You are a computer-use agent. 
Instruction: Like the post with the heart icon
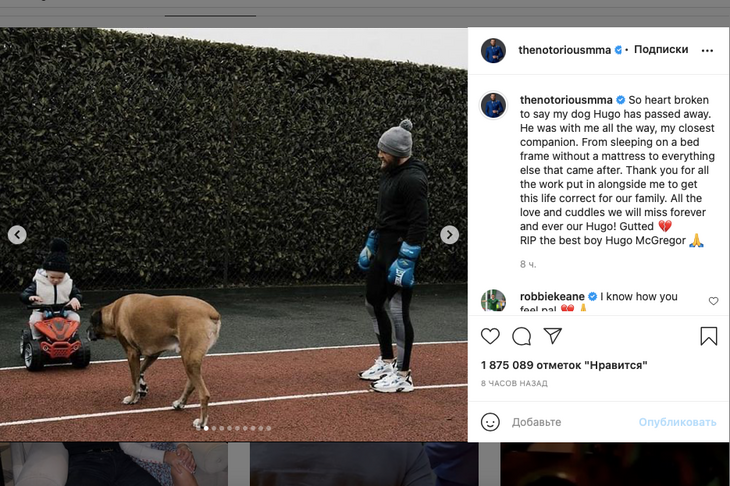pyautogui.click(x=490, y=336)
